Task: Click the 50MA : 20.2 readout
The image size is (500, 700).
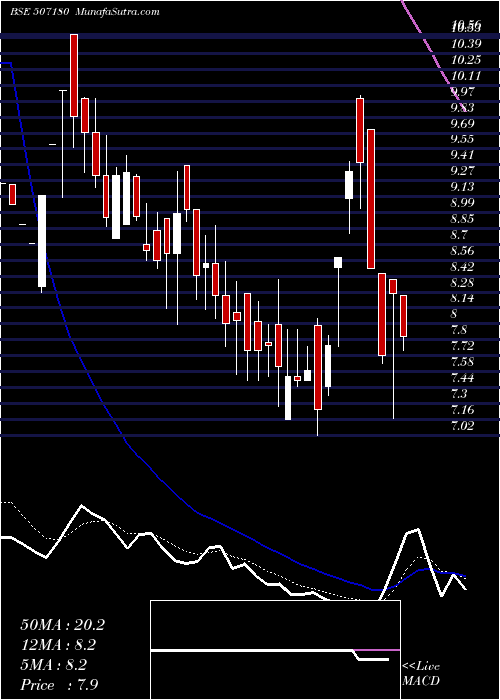Action: pos(62,625)
